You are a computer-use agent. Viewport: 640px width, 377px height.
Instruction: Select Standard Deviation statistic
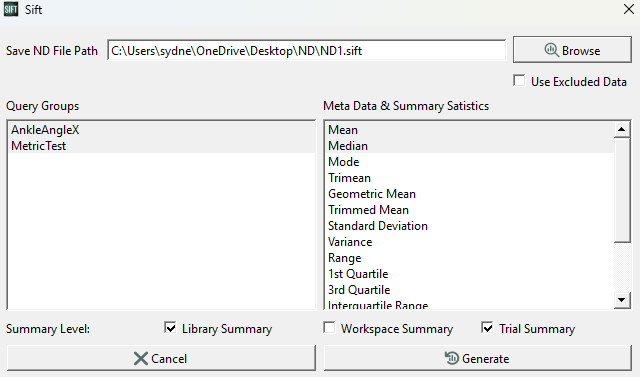(x=470, y=226)
